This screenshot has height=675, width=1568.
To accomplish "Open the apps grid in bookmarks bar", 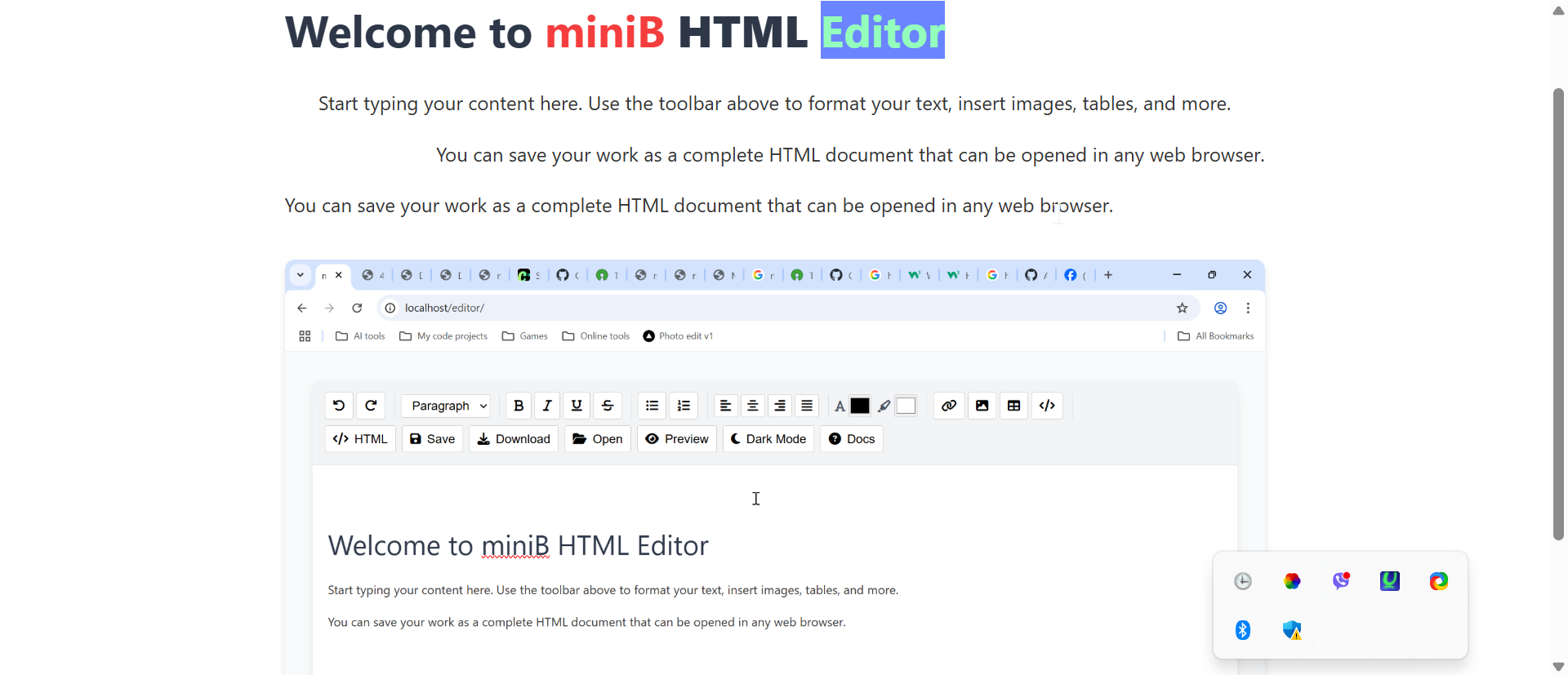I will pos(305,336).
